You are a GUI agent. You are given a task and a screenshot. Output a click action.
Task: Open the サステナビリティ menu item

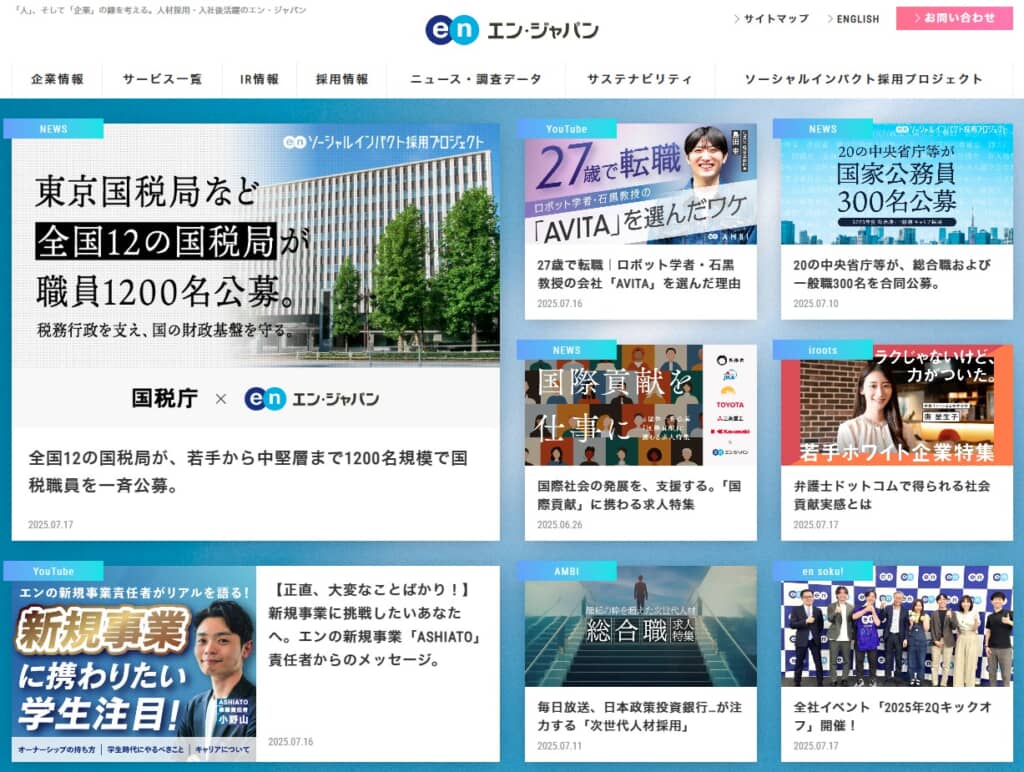click(639, 79)
